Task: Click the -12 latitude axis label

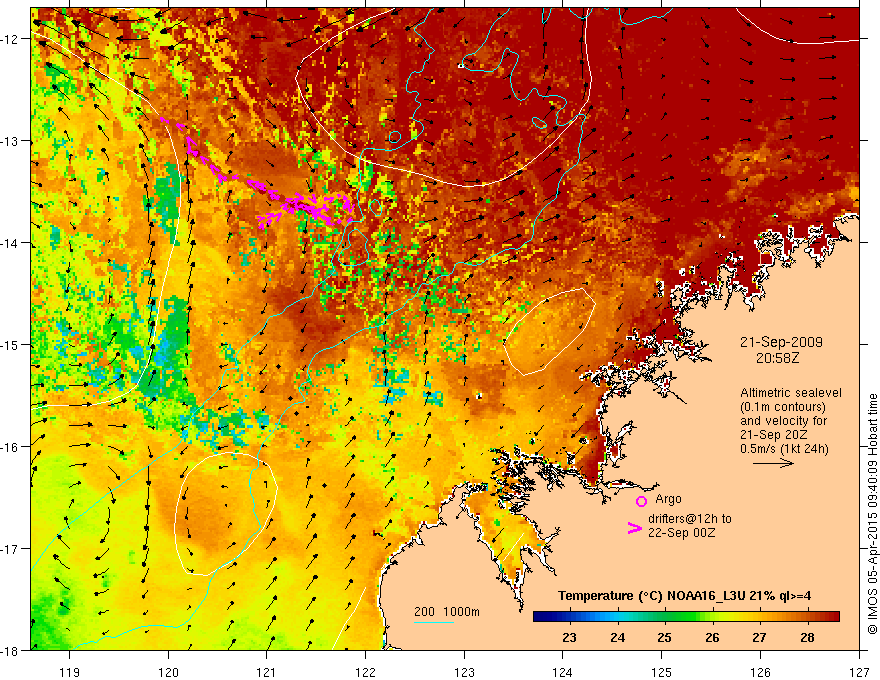Action: 11,39
